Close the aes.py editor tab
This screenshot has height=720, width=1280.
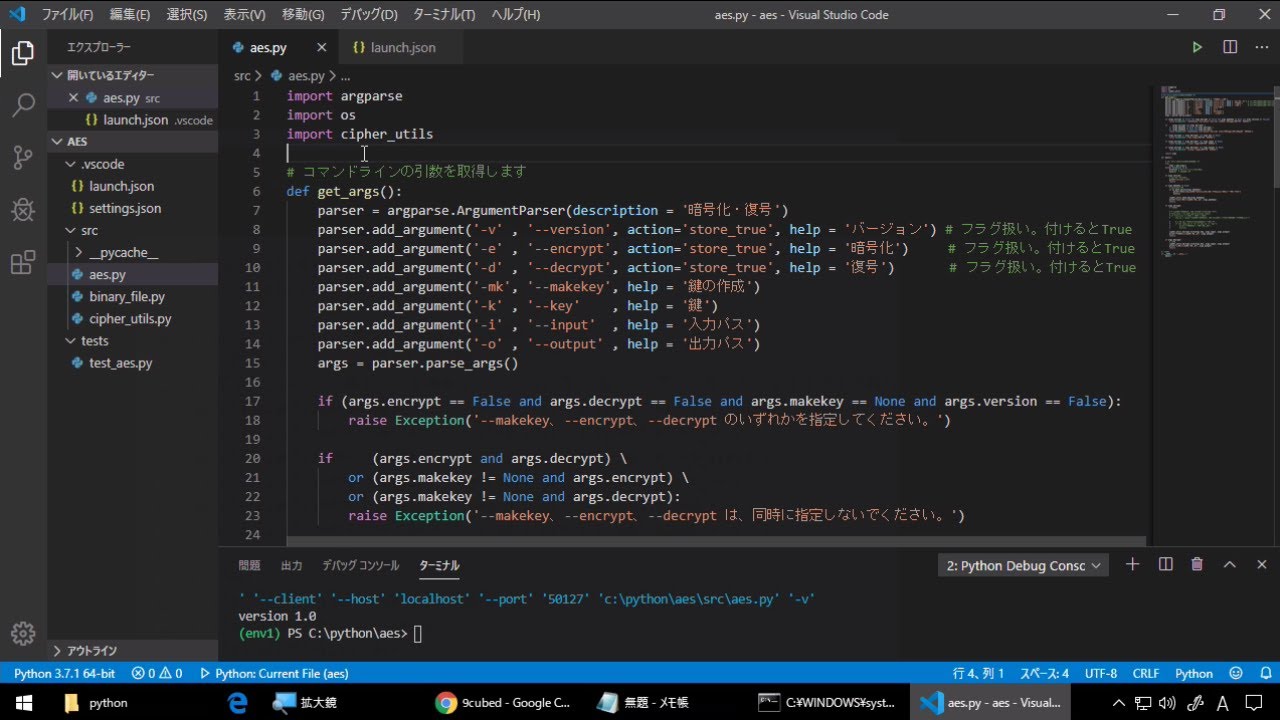coord(322,47)
